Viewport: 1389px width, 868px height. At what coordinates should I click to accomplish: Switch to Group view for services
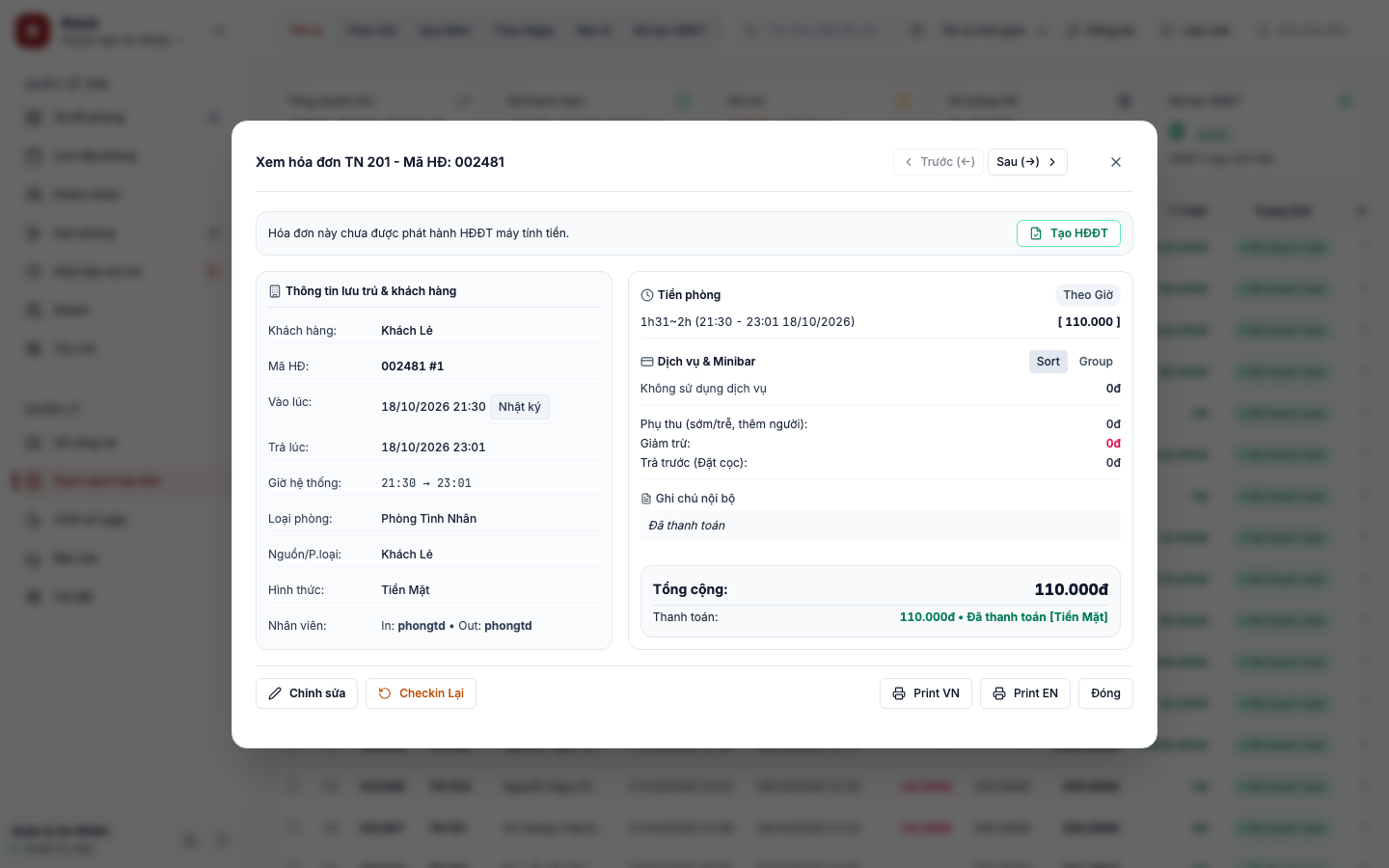pos(1096,362)
